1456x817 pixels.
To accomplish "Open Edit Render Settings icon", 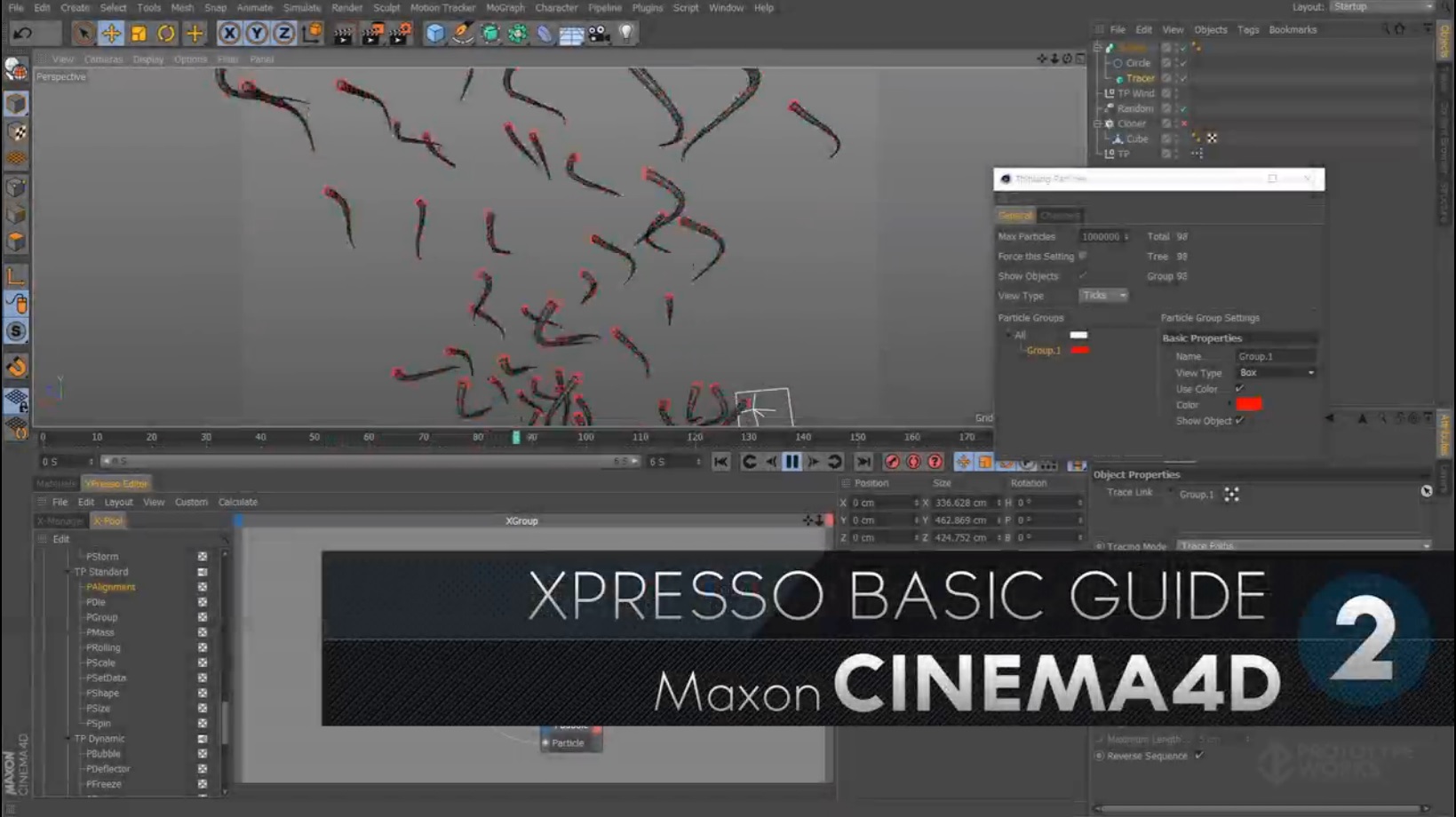I will 400,34.
